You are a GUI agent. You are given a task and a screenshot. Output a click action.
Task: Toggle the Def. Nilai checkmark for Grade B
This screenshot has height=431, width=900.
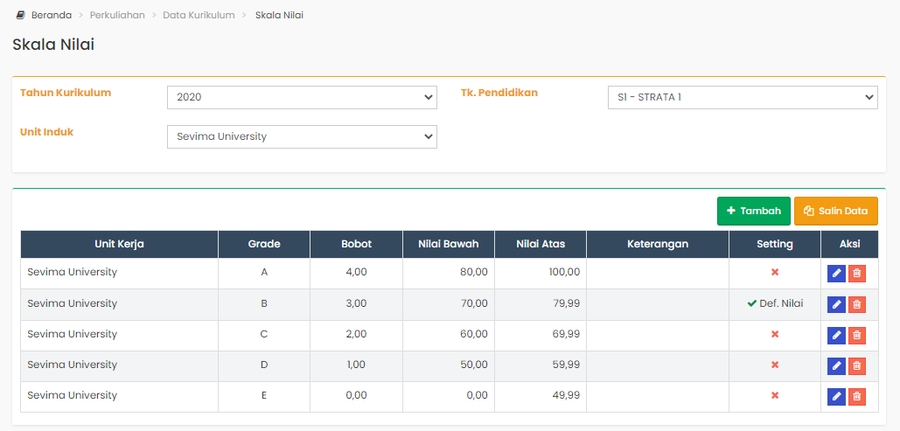click(x=774, y=304)
